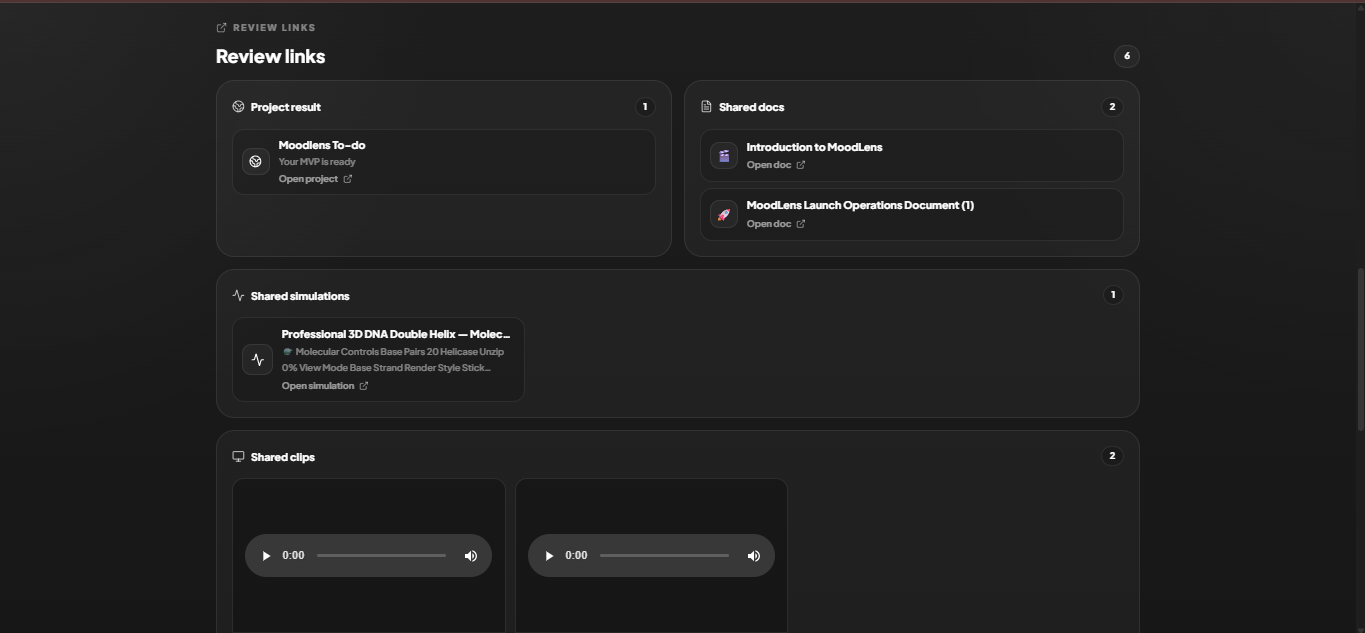Viewport: 1365px width, 633px height.
Task: Click the Introduction to MoodLens title
Action: click(x=814, y=147)
